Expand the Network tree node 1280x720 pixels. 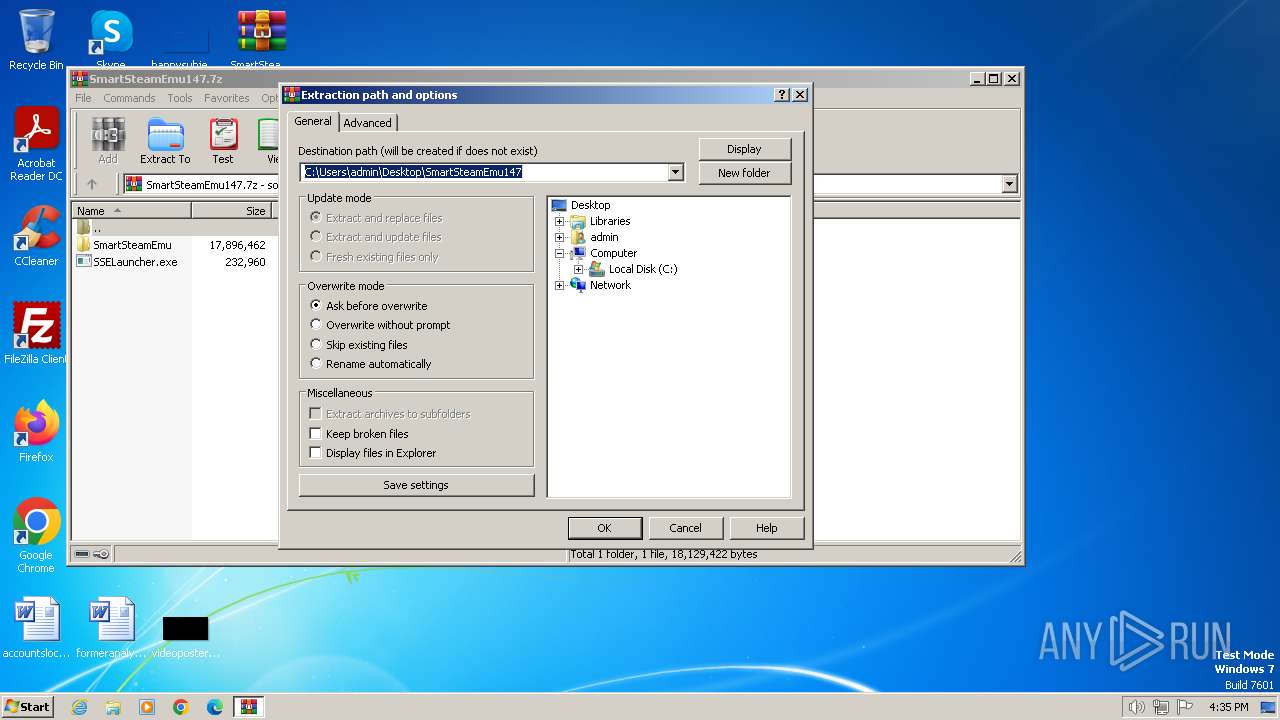tap(559, 285)
